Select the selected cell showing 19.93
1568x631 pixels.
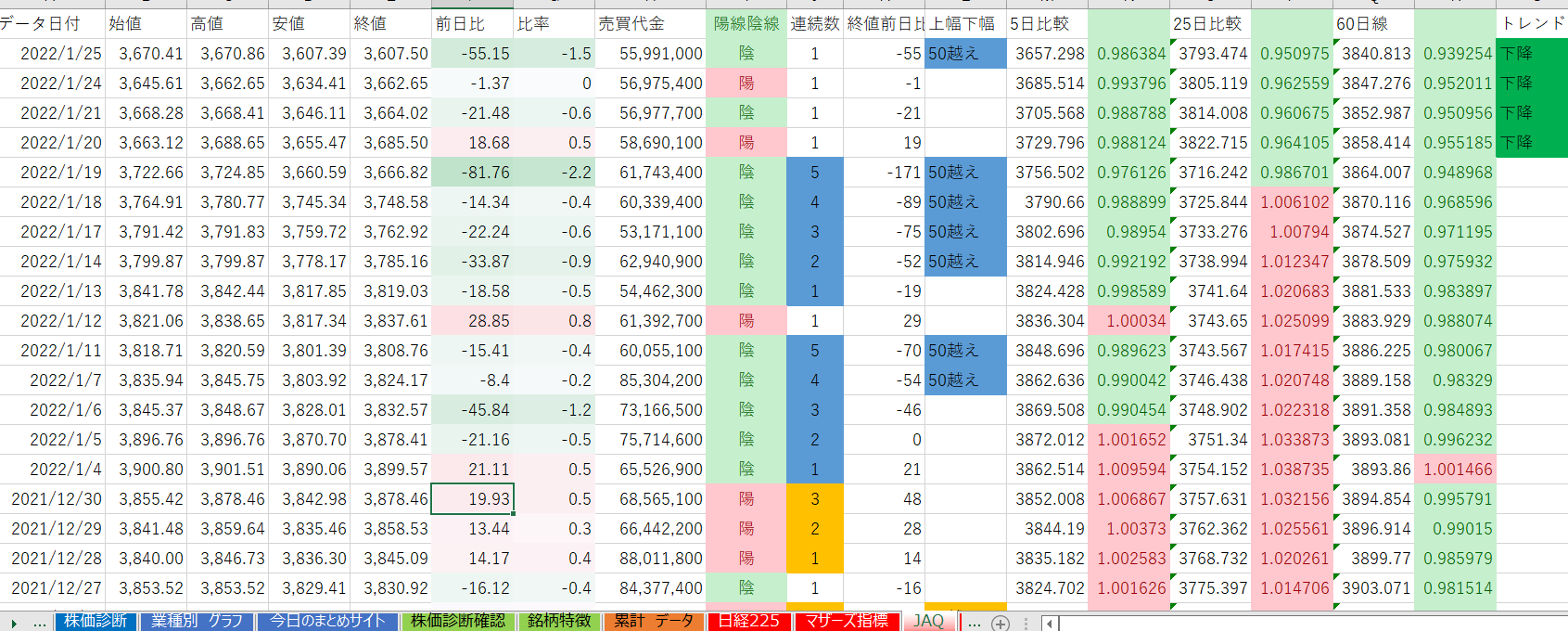point(472,499)
